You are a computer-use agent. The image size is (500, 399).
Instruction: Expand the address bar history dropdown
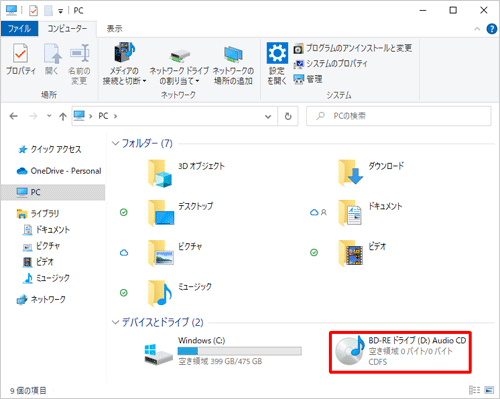(x=268, y=116)
